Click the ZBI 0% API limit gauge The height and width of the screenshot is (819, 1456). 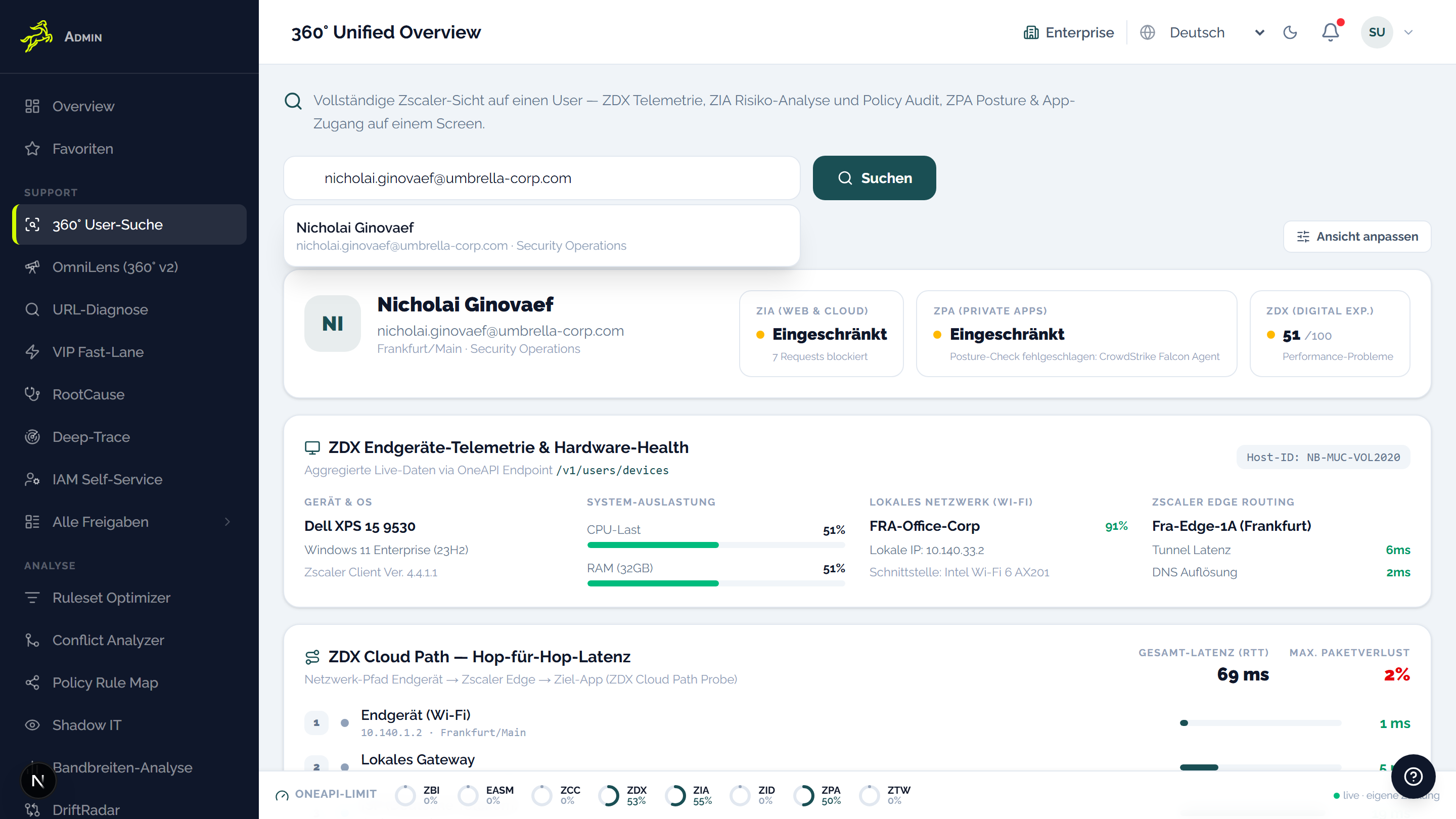point(417,795)
